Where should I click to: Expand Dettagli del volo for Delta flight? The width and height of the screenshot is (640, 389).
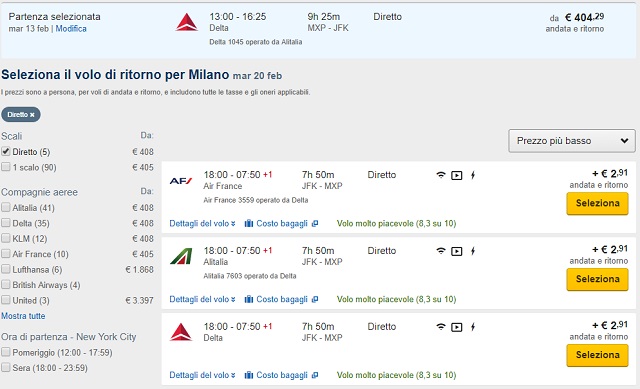pos(202,375)
